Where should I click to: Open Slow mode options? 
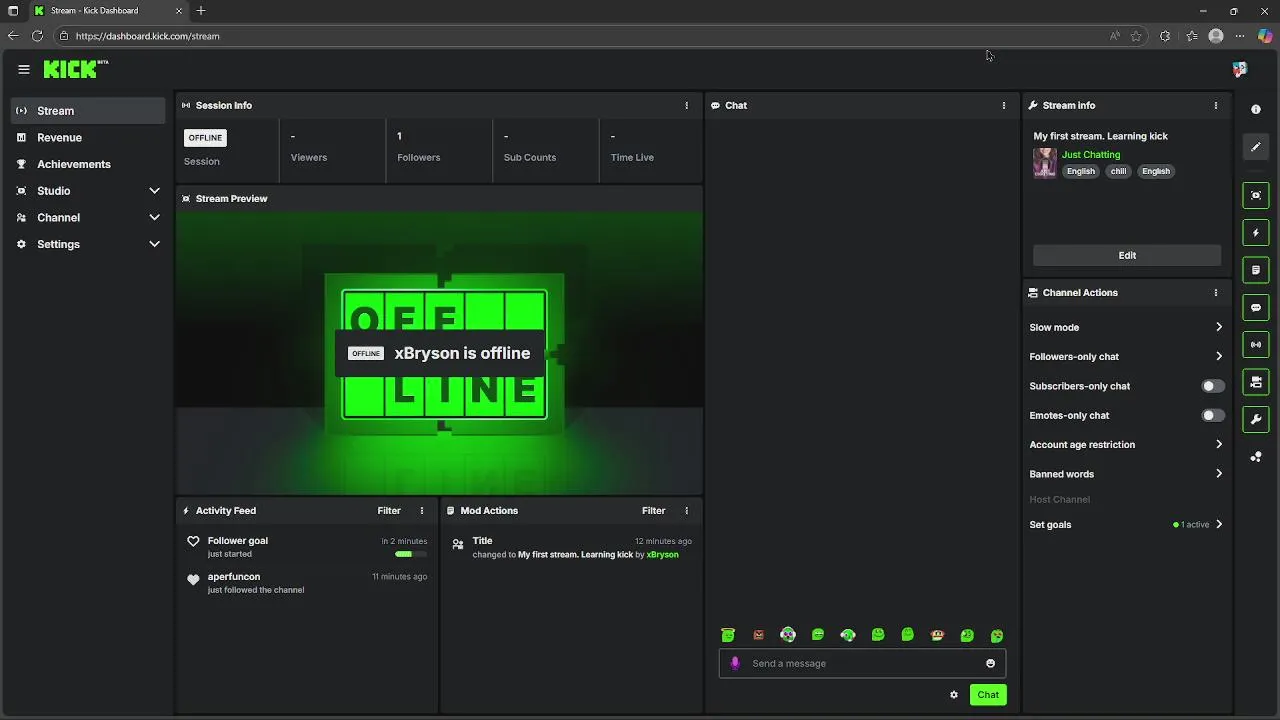[x=1126, y=327]
